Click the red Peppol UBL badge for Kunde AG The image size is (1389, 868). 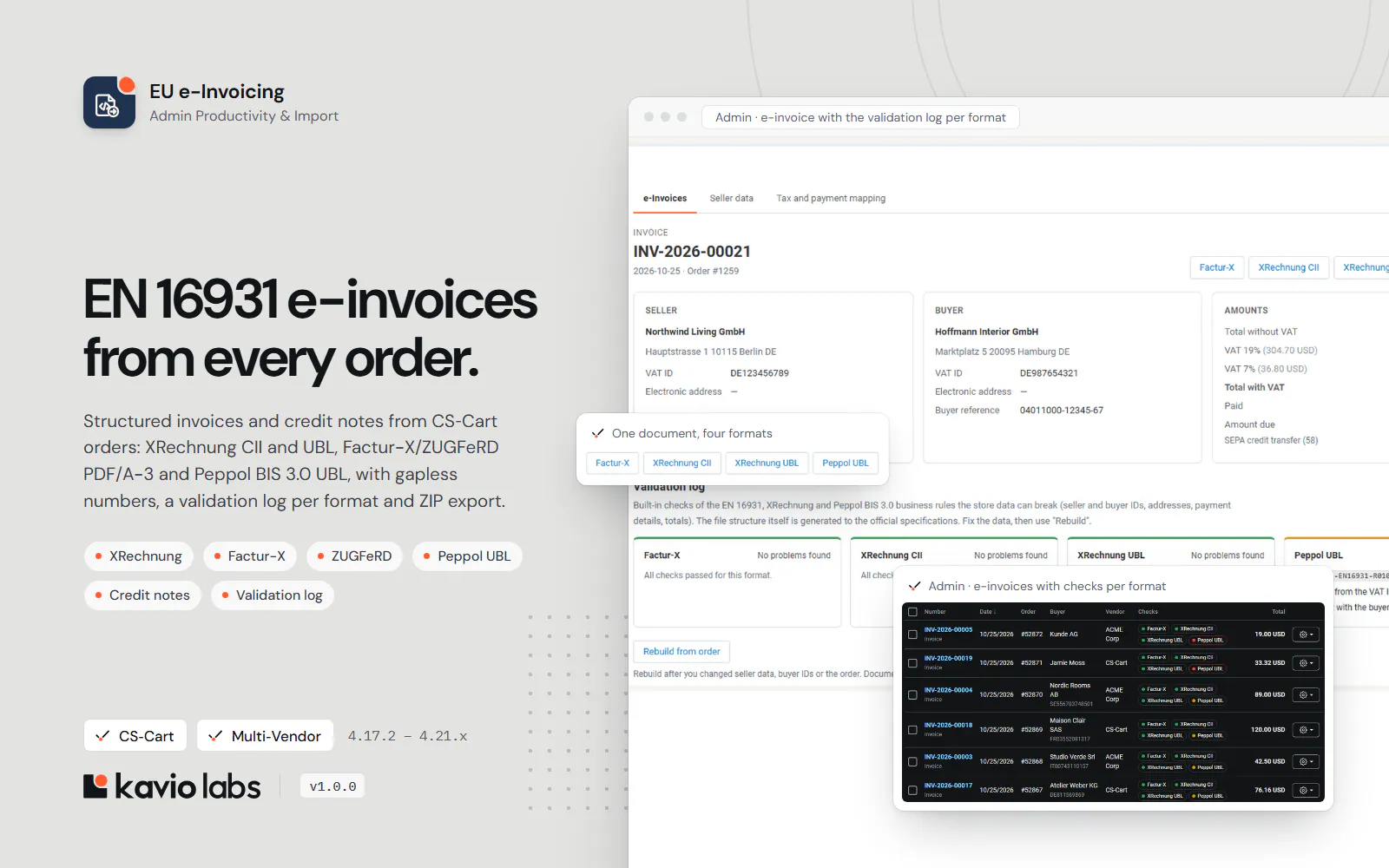pos(1208,640)
